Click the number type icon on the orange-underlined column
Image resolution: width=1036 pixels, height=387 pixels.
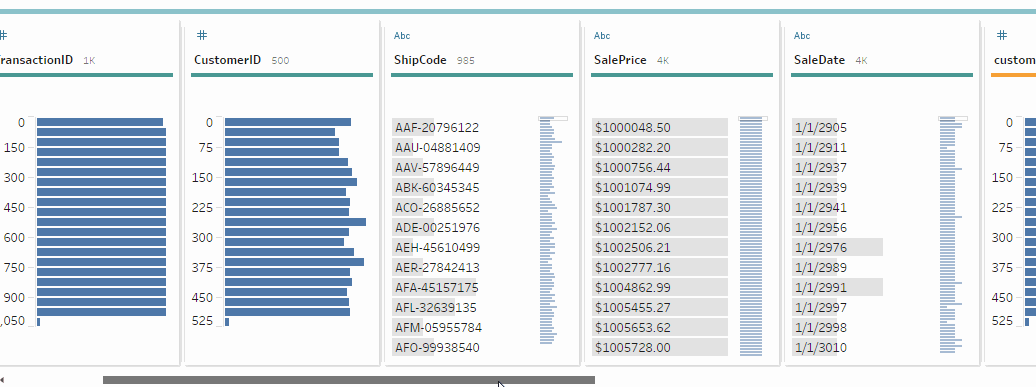point(1002,35)
